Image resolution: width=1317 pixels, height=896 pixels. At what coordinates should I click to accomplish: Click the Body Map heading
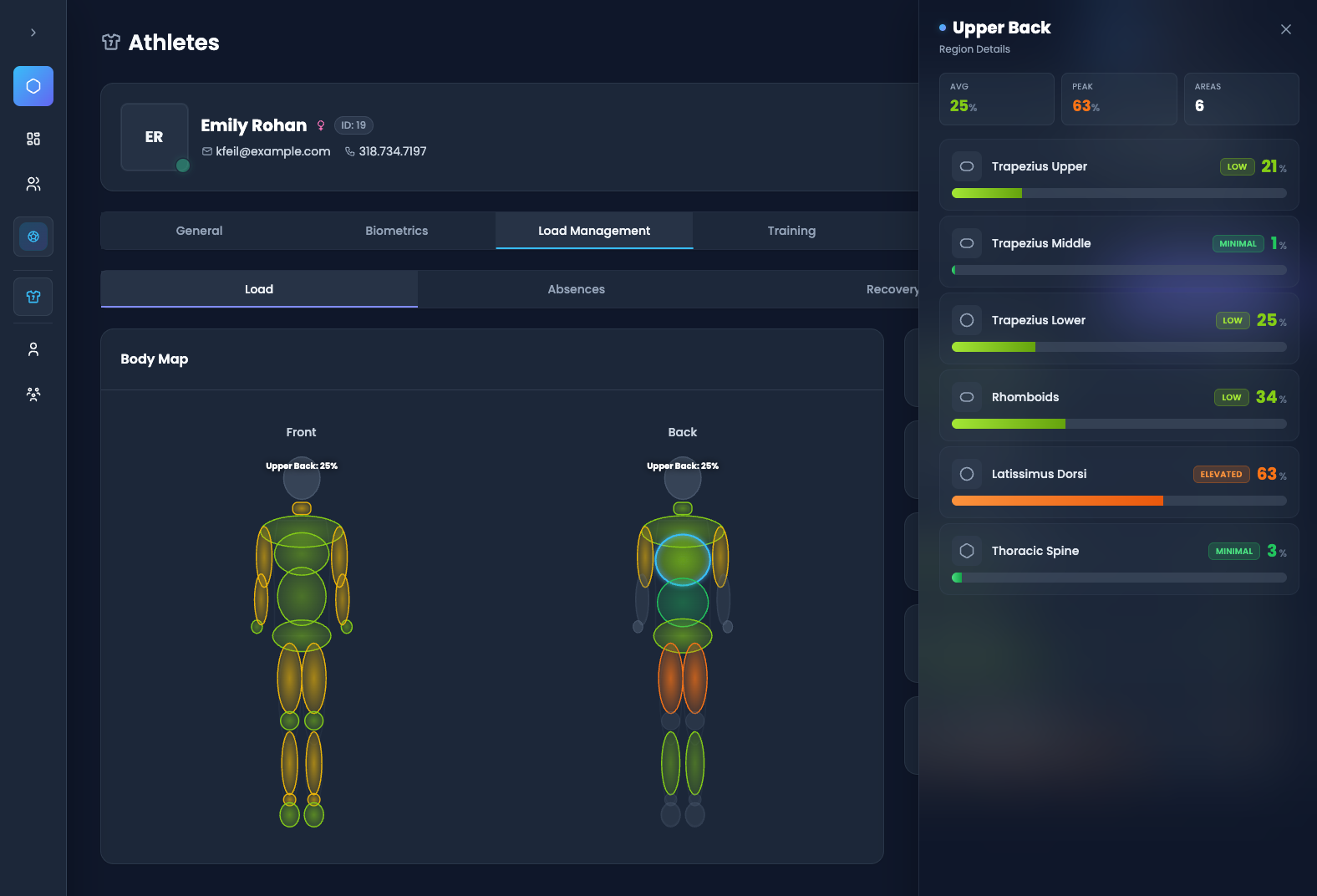point(155,359)
